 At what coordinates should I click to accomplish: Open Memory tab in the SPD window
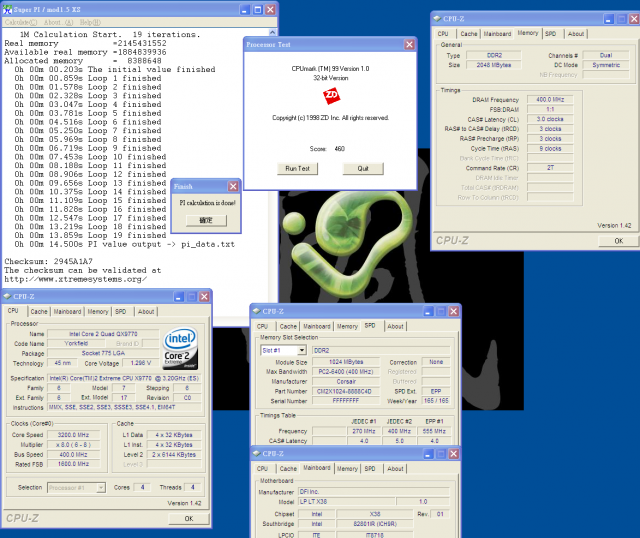(x=347, y=327)
